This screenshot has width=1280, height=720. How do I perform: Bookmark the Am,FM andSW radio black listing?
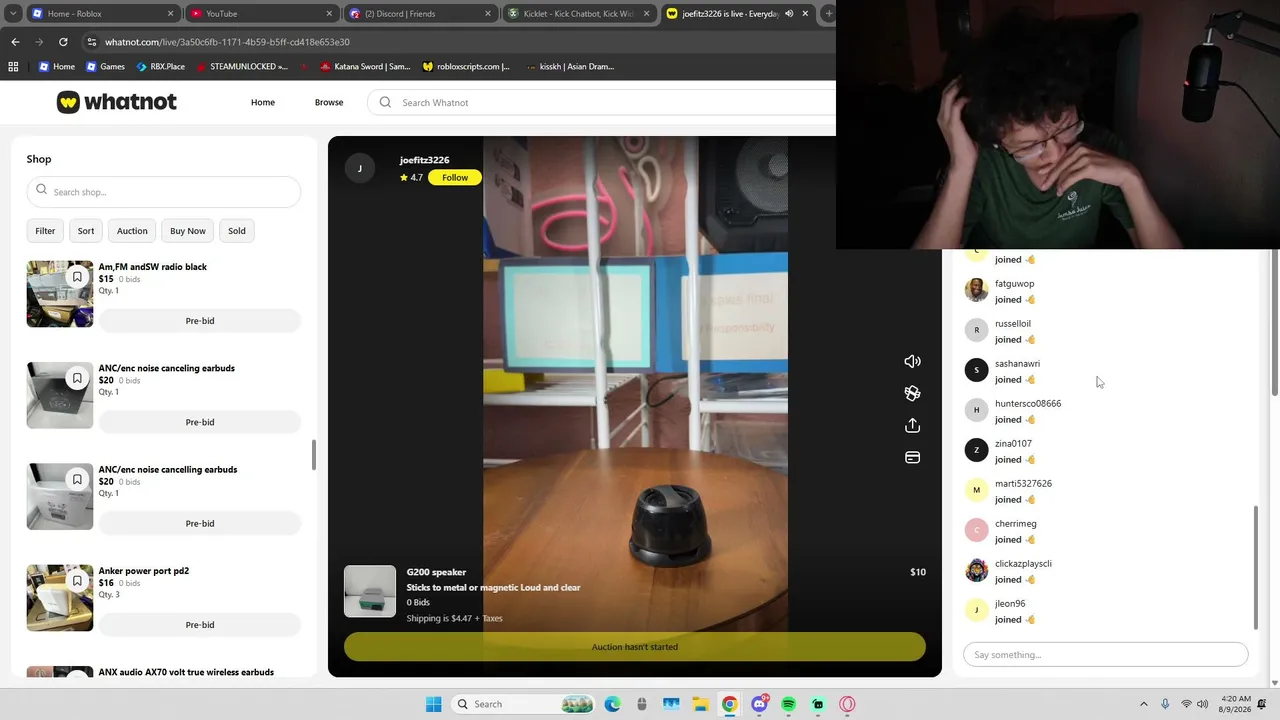click(77, 277)
